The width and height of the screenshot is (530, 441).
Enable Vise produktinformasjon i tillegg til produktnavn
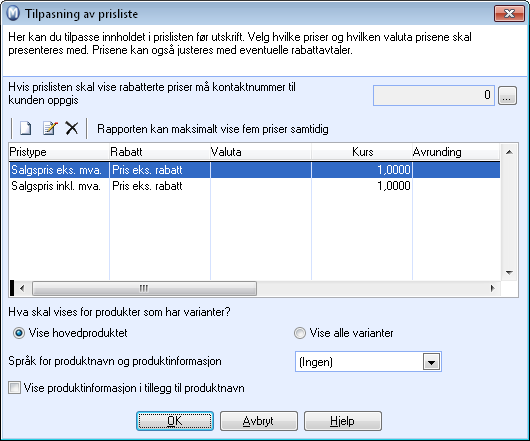[x=15, y=388]
